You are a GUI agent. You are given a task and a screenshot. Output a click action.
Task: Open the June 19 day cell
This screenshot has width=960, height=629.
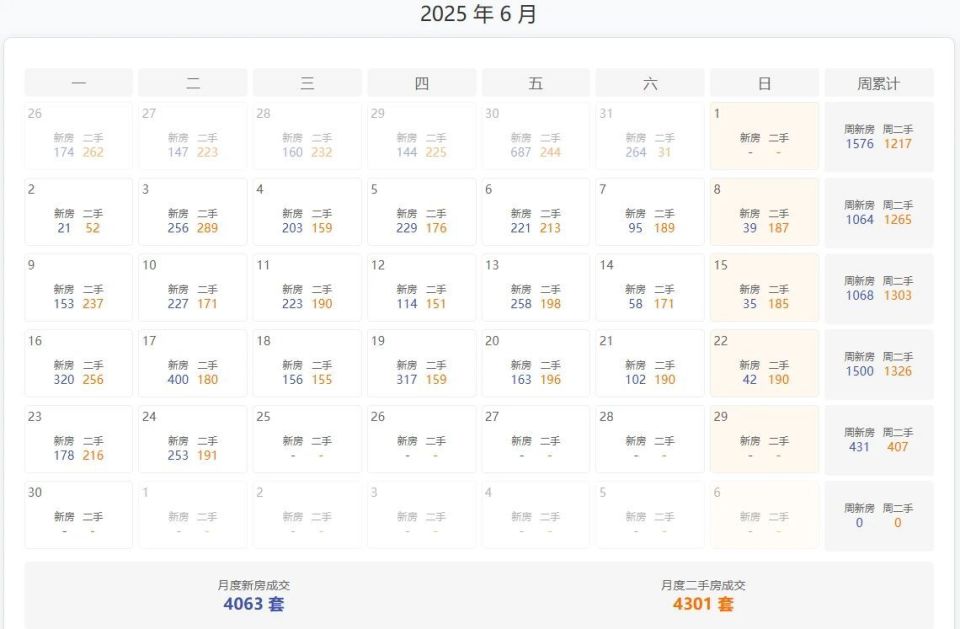421,363
